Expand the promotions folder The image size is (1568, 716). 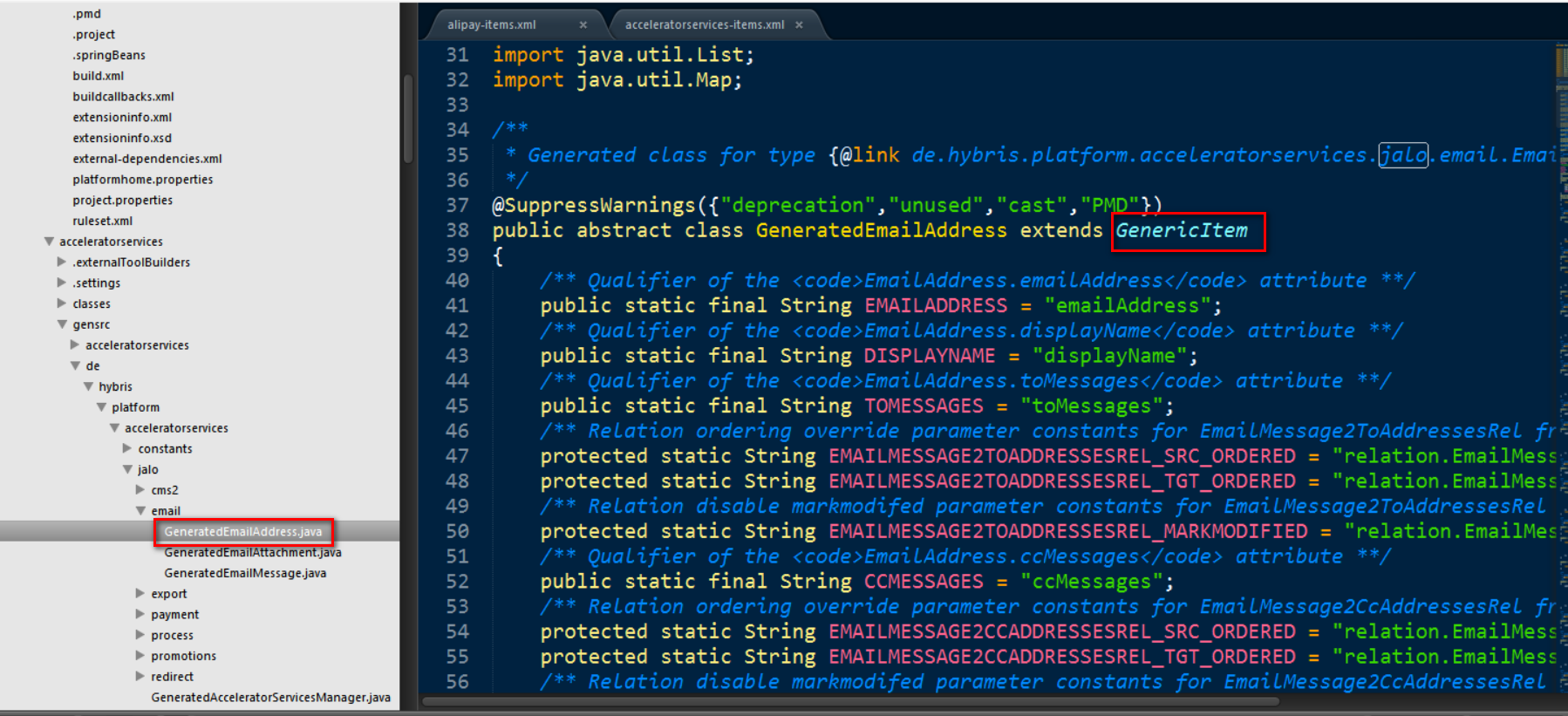140,656
